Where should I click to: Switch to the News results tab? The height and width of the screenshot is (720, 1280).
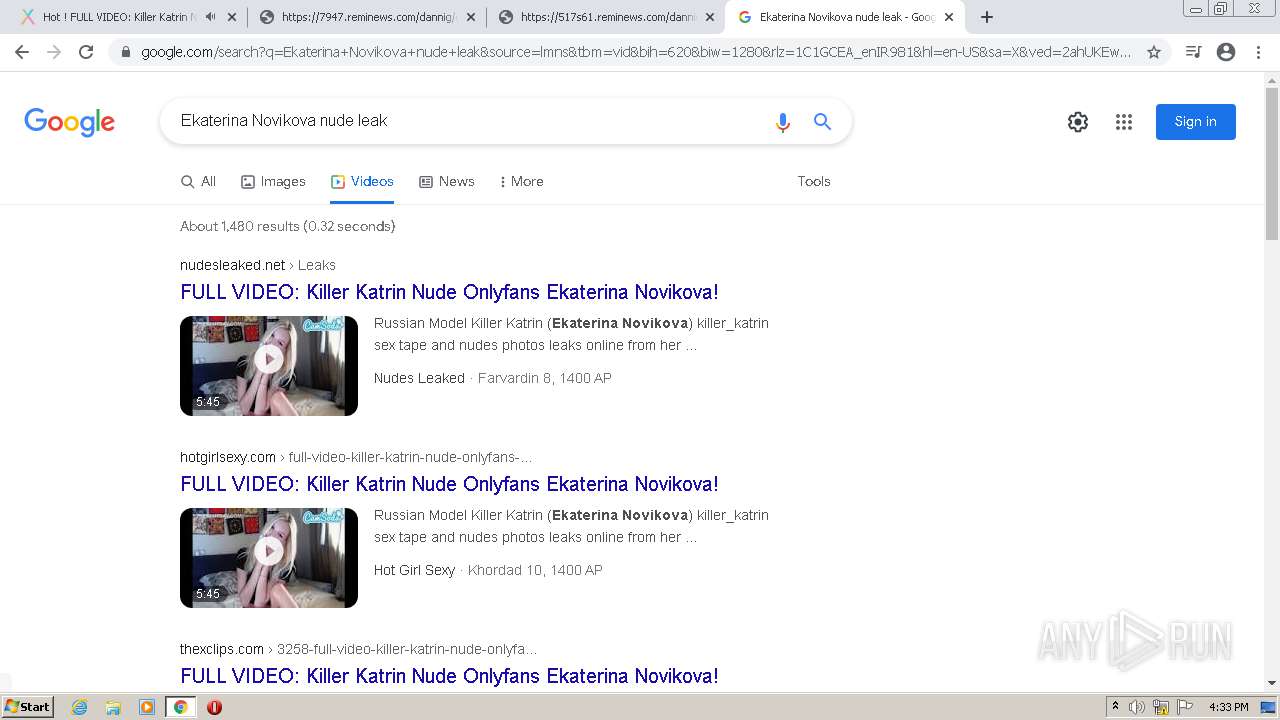446,181
